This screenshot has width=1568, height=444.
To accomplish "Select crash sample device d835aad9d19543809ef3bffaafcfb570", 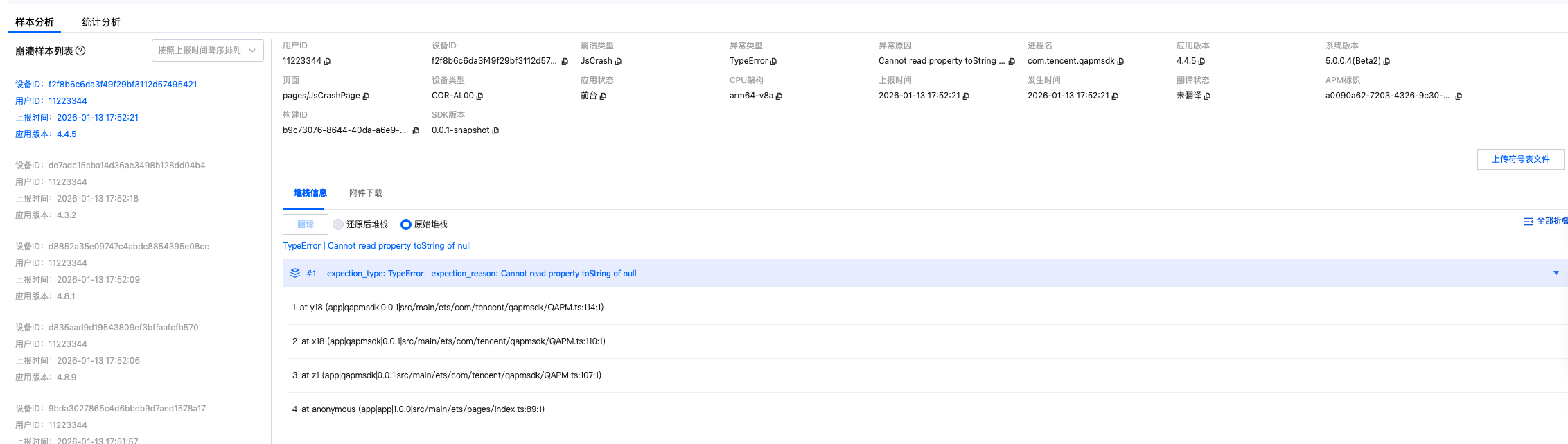I will [x=139, y=353].
